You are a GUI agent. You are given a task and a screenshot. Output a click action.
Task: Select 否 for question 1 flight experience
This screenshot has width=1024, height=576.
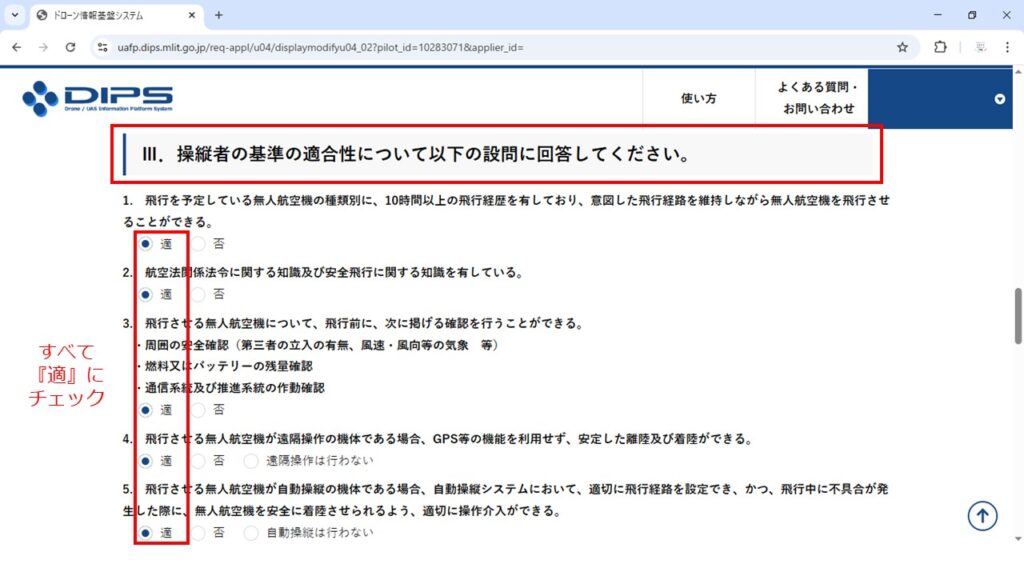coord(199,243)
